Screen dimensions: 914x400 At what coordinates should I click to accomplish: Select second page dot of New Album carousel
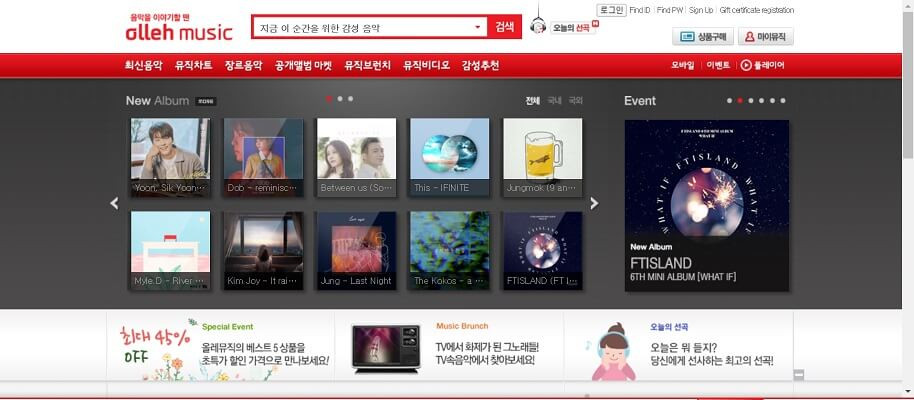(340, 99)
